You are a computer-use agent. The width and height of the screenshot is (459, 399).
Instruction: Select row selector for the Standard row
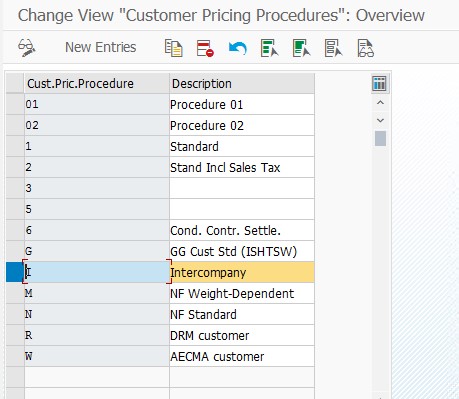coord(15,146)
